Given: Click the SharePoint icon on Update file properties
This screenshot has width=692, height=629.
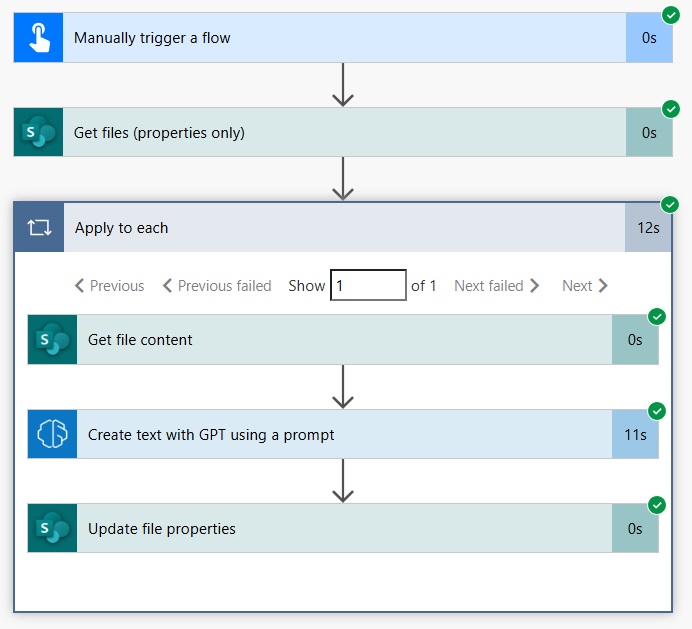Looking at the screenshot, I should 53,528.
